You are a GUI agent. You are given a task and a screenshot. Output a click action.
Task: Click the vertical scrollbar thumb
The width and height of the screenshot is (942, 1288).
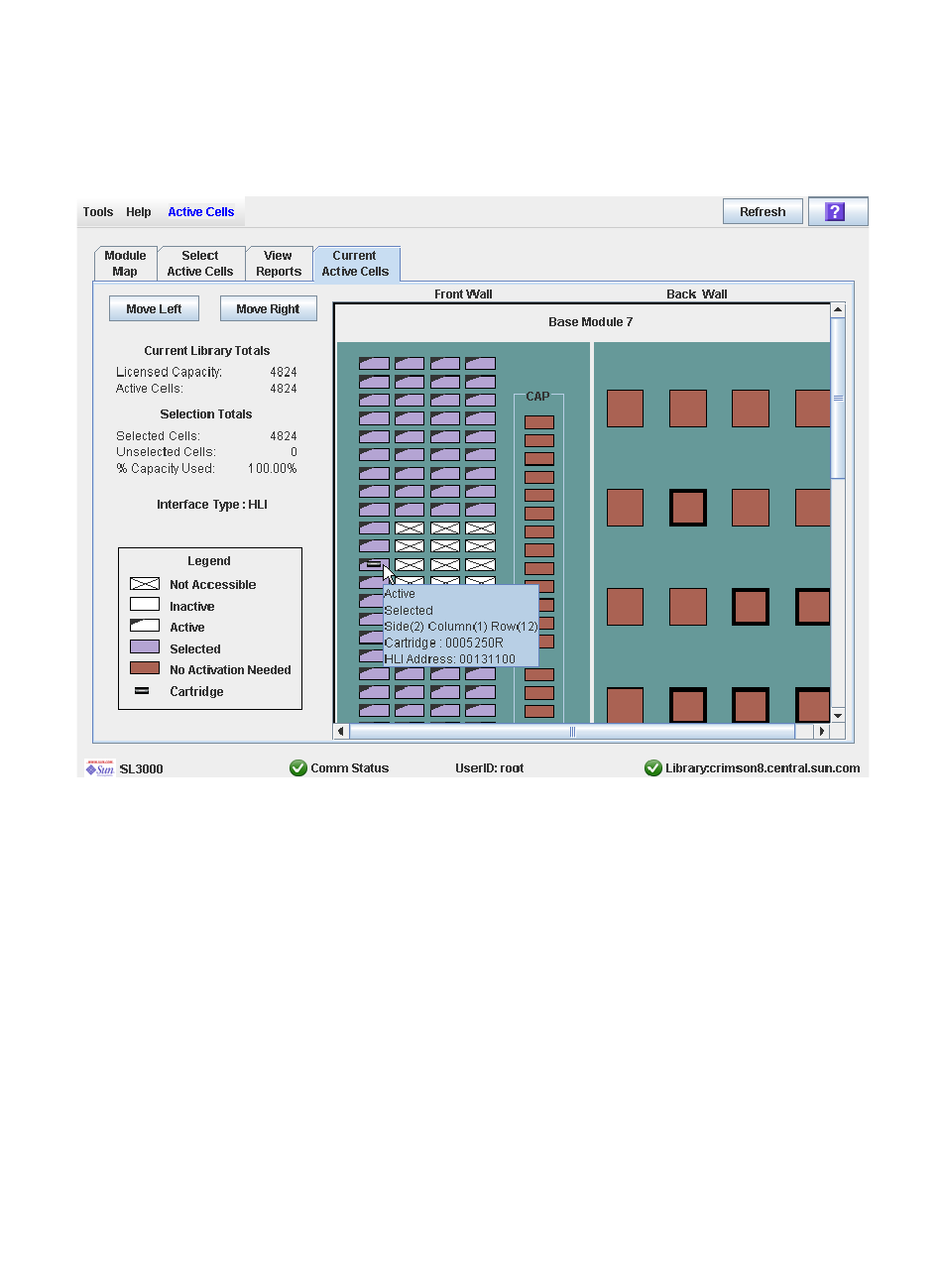[x=838, y=398]
